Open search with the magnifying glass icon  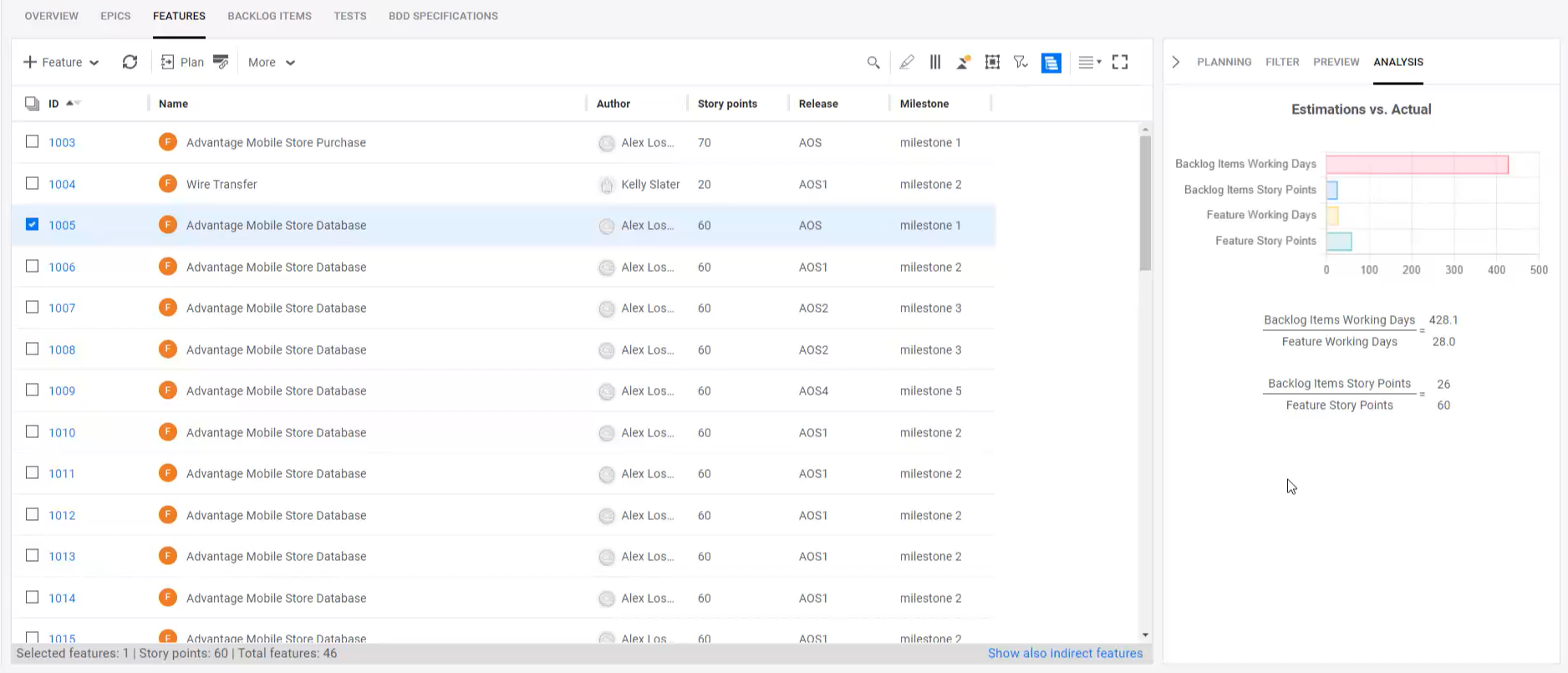[x=873, y=63]
